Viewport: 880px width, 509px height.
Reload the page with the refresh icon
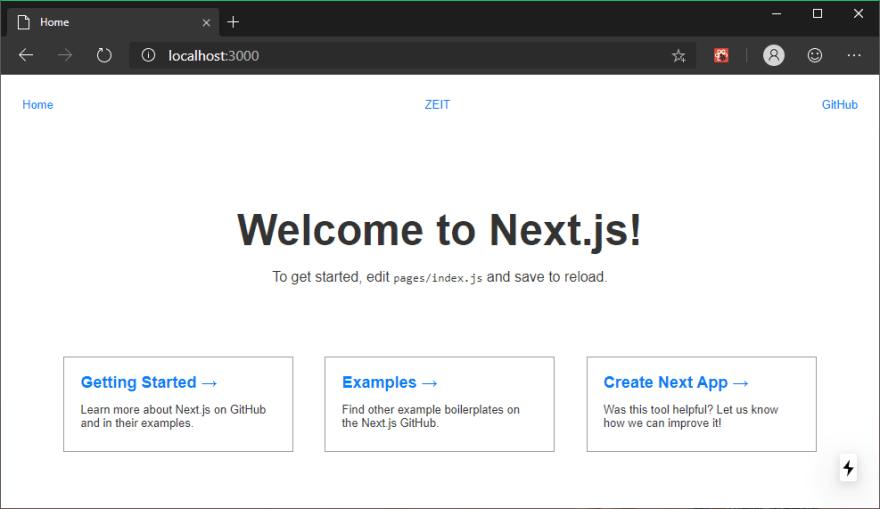tap(104, 55)
